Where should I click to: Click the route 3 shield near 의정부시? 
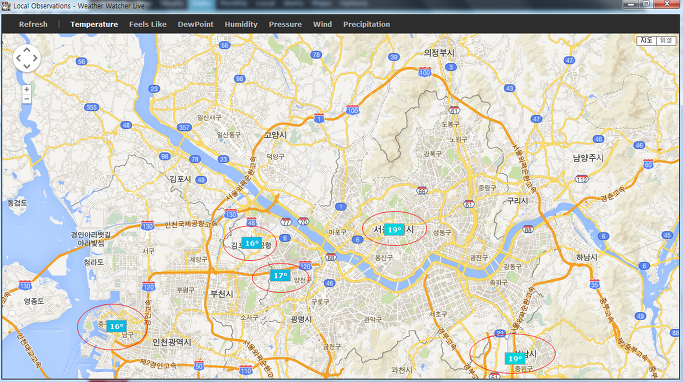click(451, 67)
